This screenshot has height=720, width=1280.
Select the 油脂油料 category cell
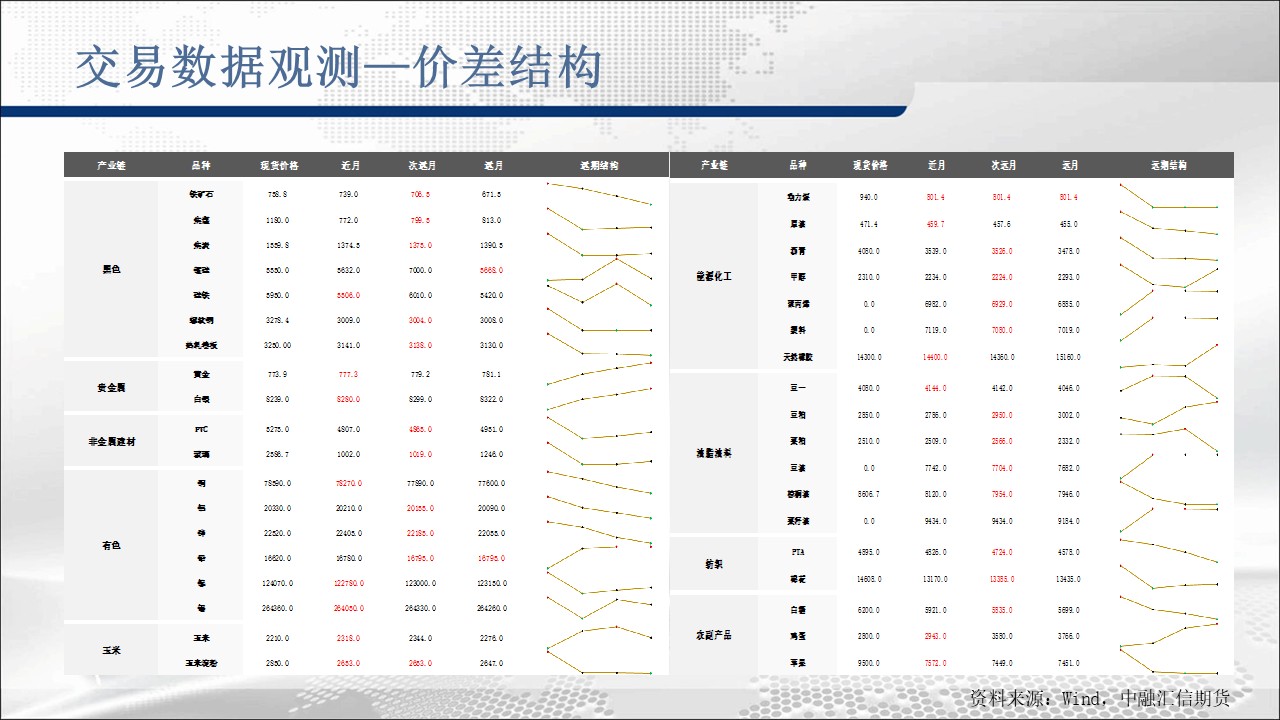(714, 453)
